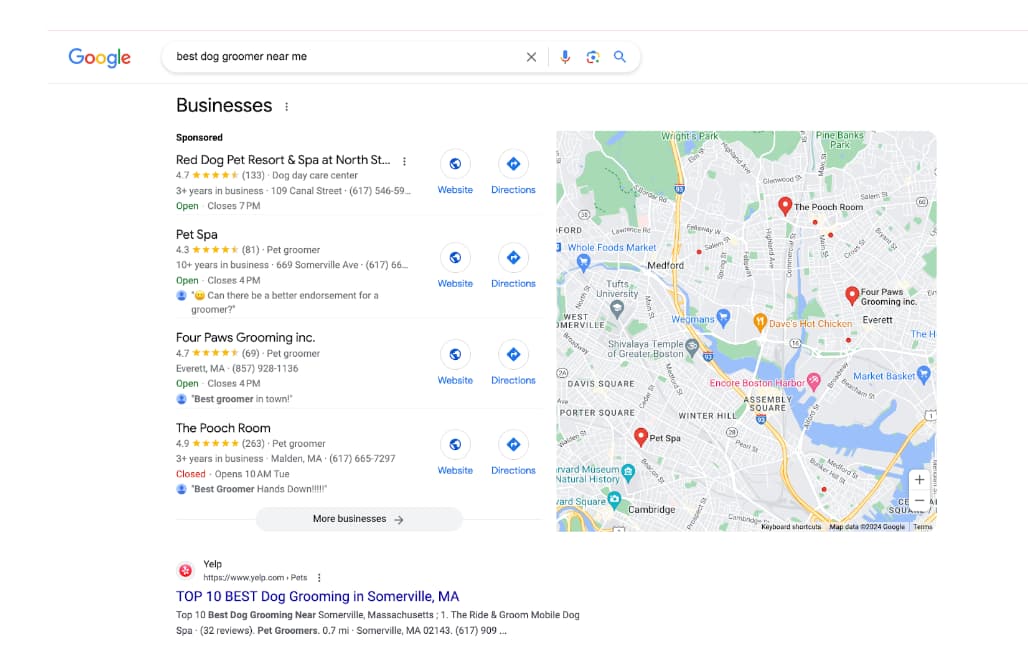Click the Yelp favicon icon
The width and height of the screenshot is (1028, 664).
[186, 571]
